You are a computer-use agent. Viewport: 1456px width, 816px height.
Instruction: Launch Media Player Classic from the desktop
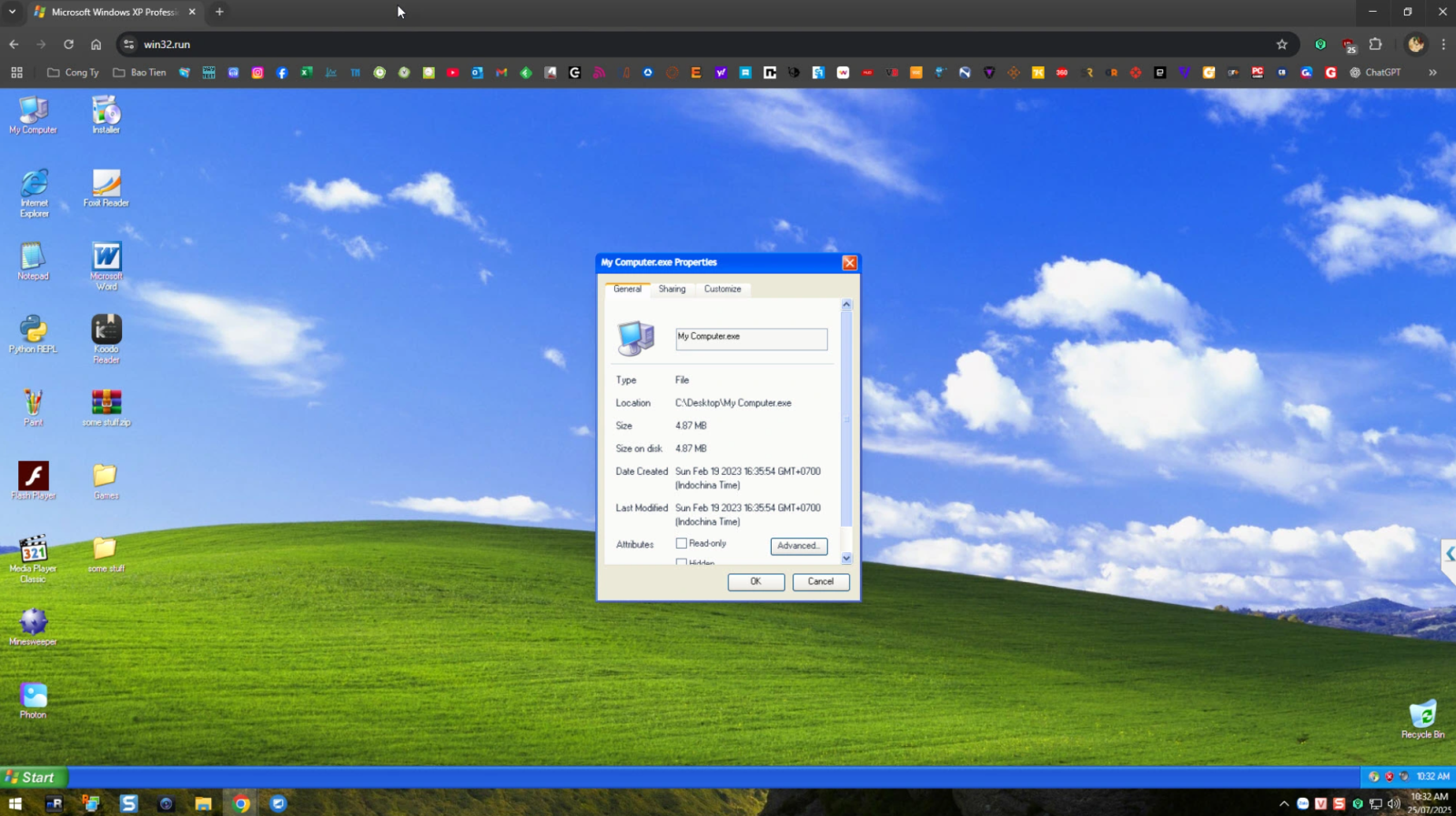coord(34,559)
